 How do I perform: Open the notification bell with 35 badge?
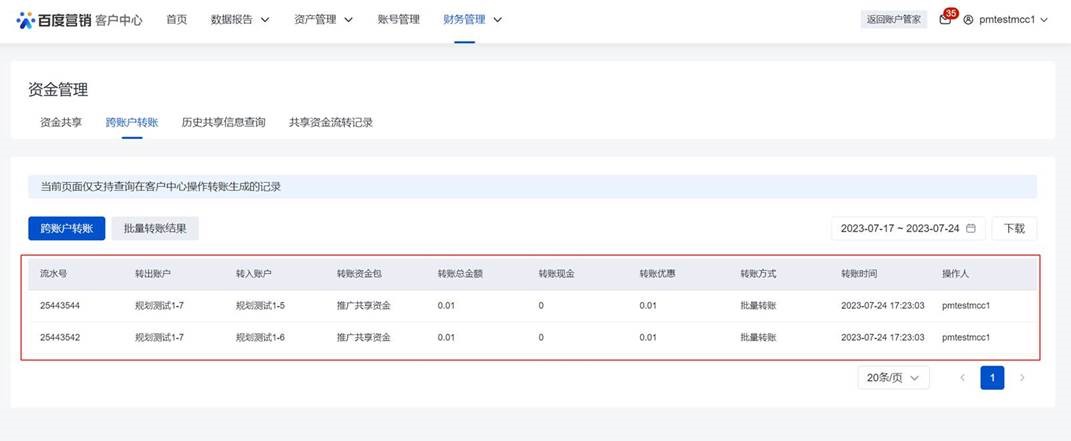[945, 20]
